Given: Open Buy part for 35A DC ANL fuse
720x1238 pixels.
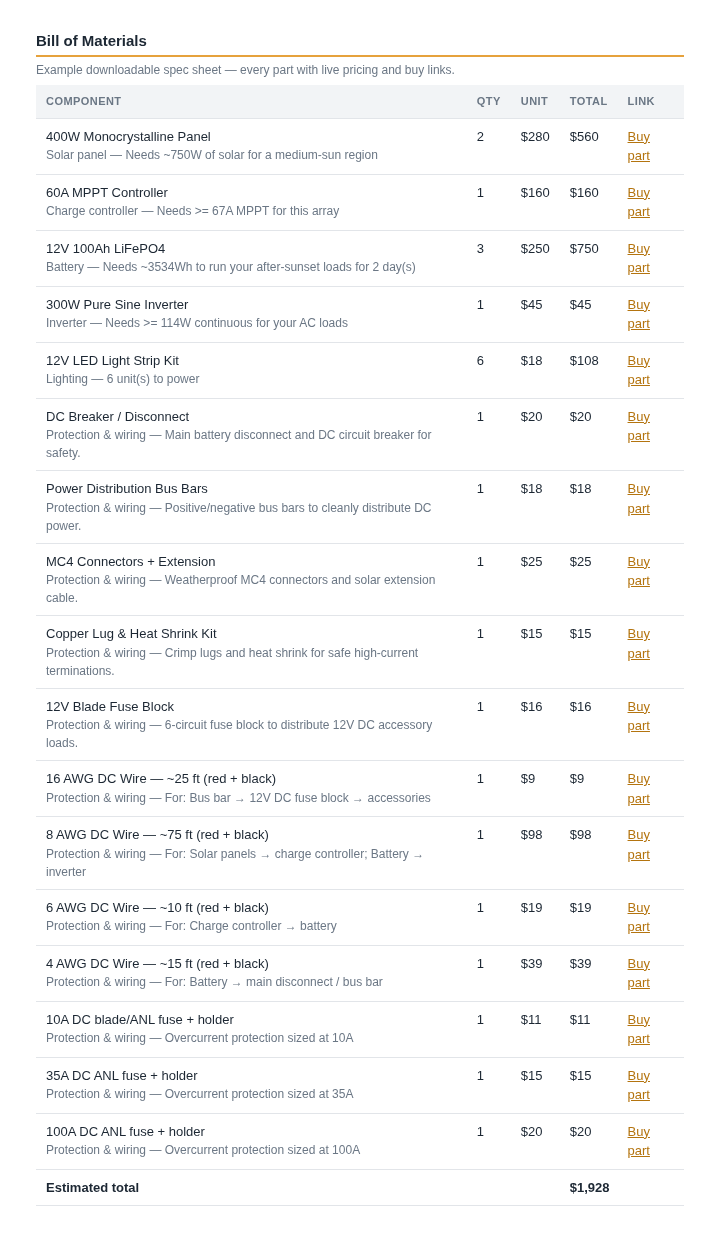Looking at the screenshot, I should [639, 1085].
